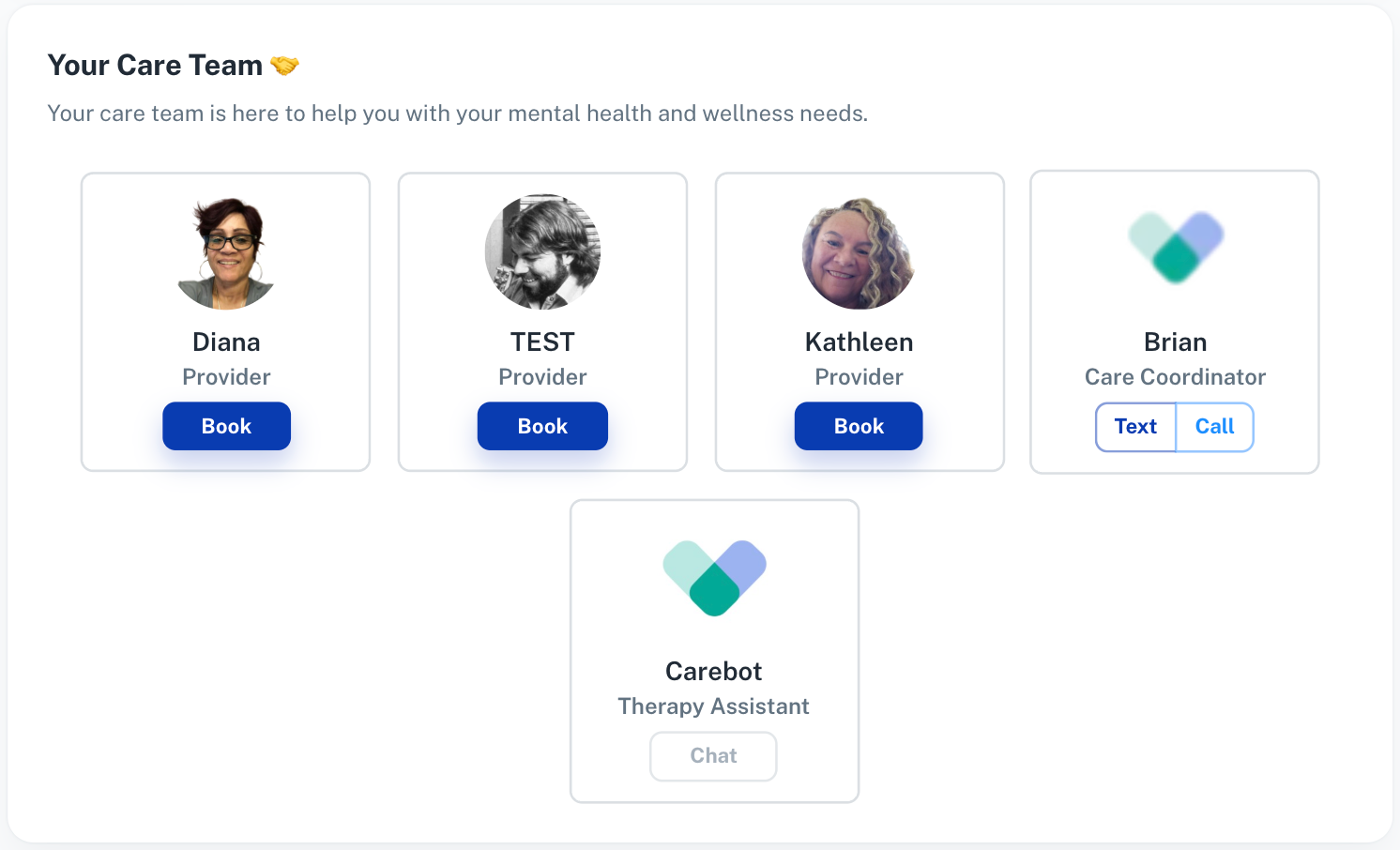Text care coordinator Brian
The width and height of the screenshot is (1400, 850).
coord(1135,427)
